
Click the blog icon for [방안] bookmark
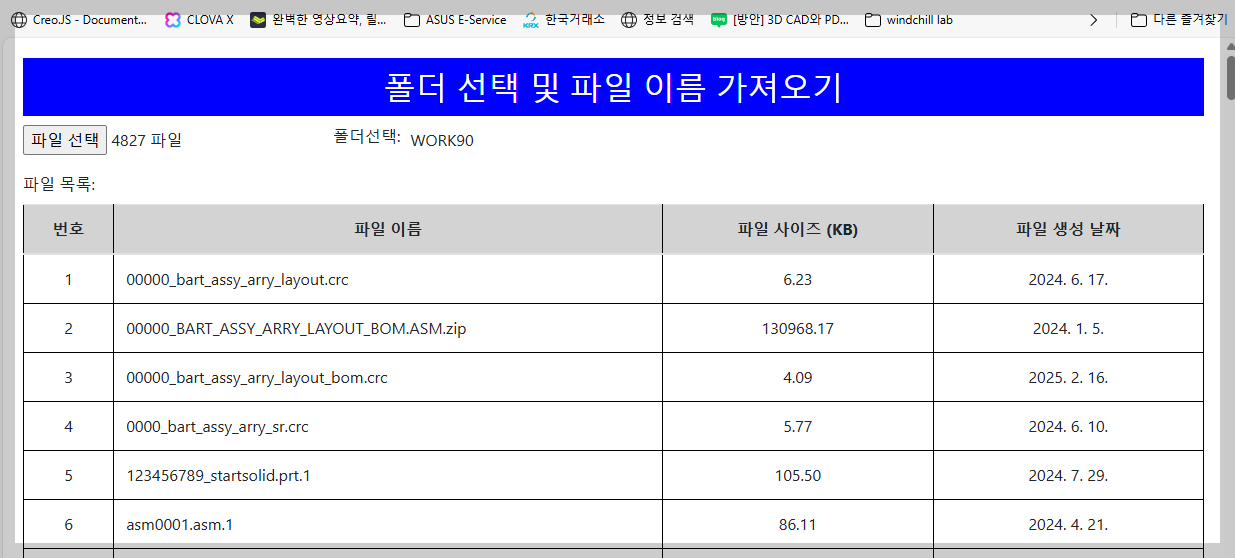point(719,20)
